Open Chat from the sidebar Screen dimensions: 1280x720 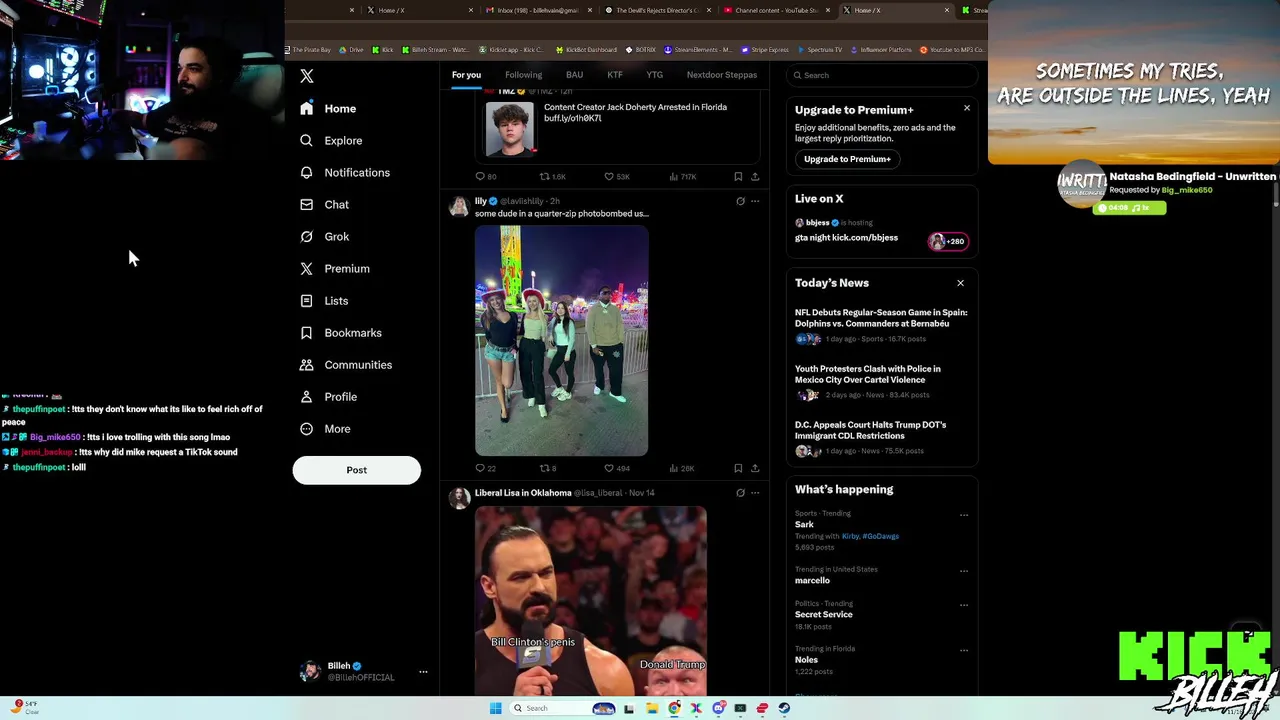click(x=324, y=204)
